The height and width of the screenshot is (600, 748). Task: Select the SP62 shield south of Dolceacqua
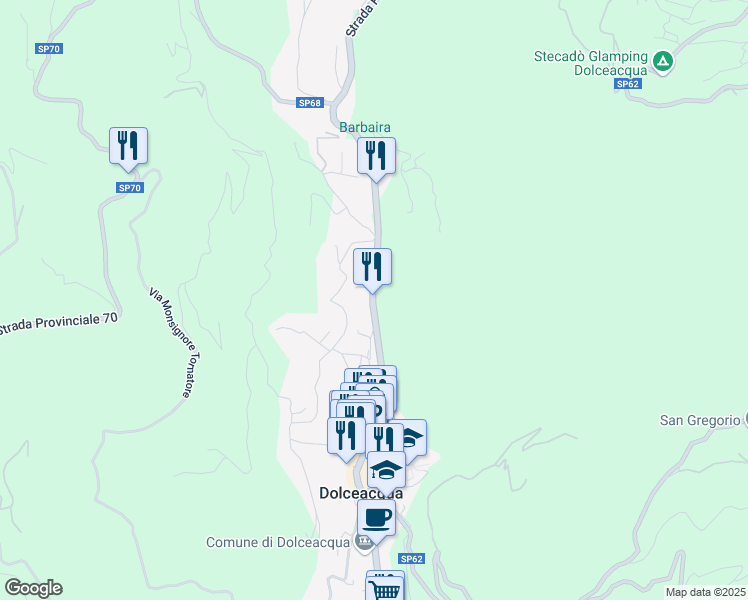click(411, 559)
